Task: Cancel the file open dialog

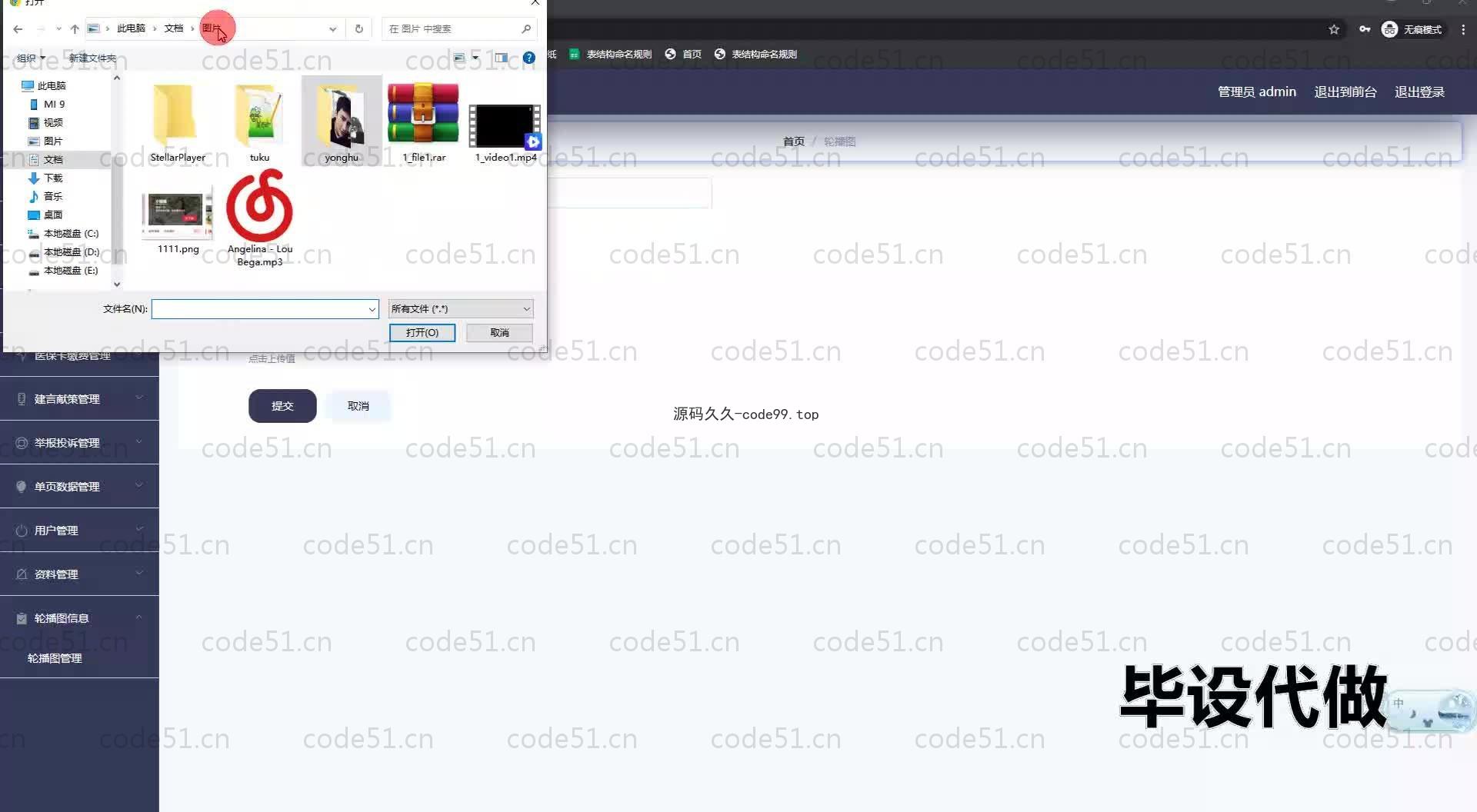Action: (x=499, y=332)
